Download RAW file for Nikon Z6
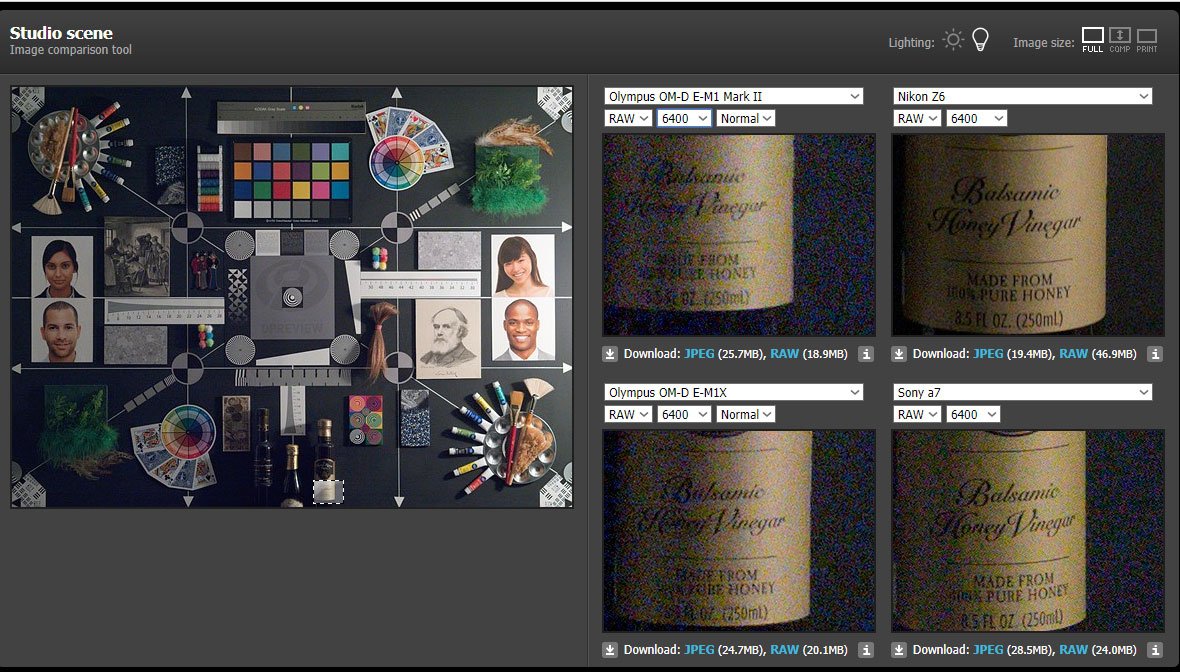This screenshot has width=1180, height=672. pyautogui.click(x=1074, y=354)
